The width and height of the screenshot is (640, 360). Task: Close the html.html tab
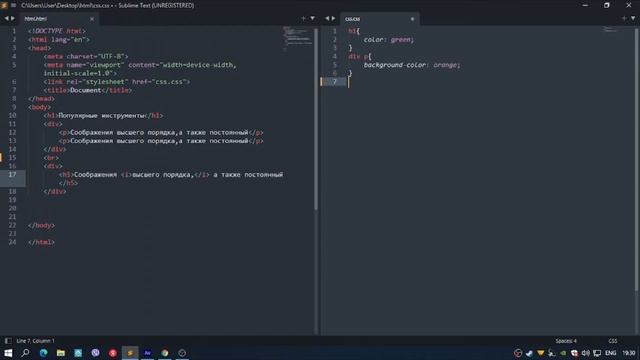(92, 19)
